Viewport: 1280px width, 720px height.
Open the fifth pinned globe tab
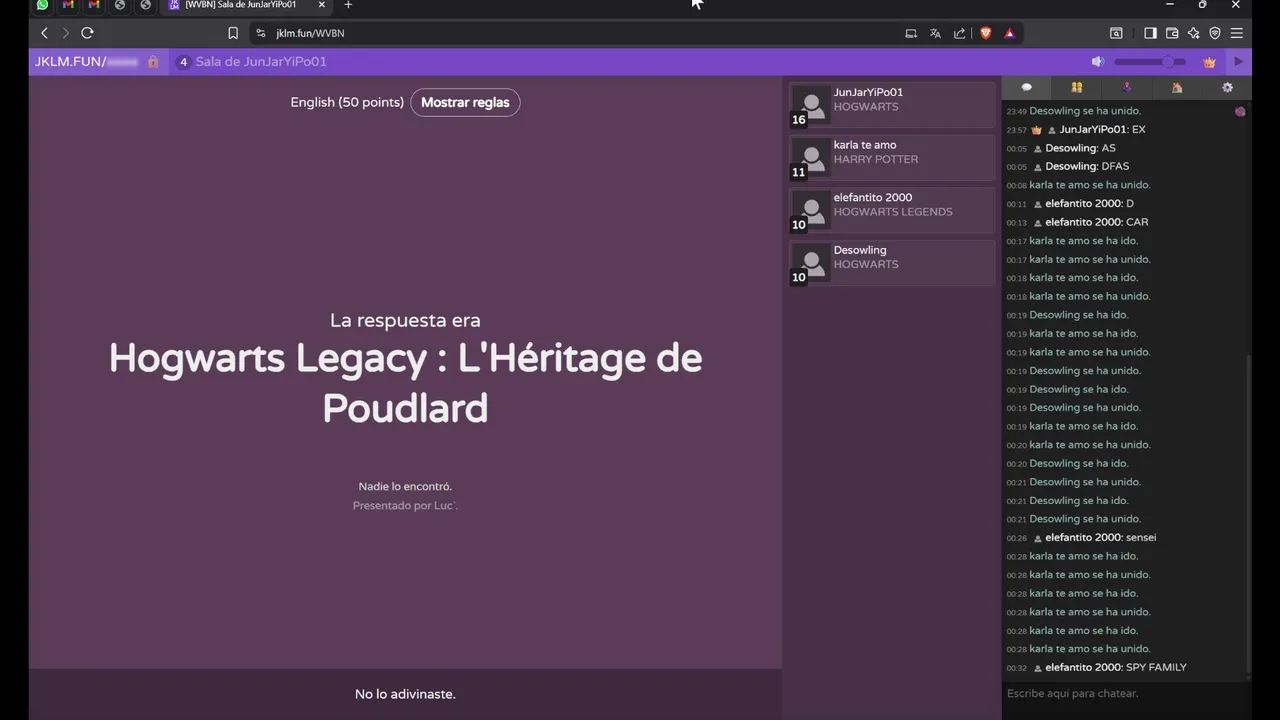click(146, 5)
